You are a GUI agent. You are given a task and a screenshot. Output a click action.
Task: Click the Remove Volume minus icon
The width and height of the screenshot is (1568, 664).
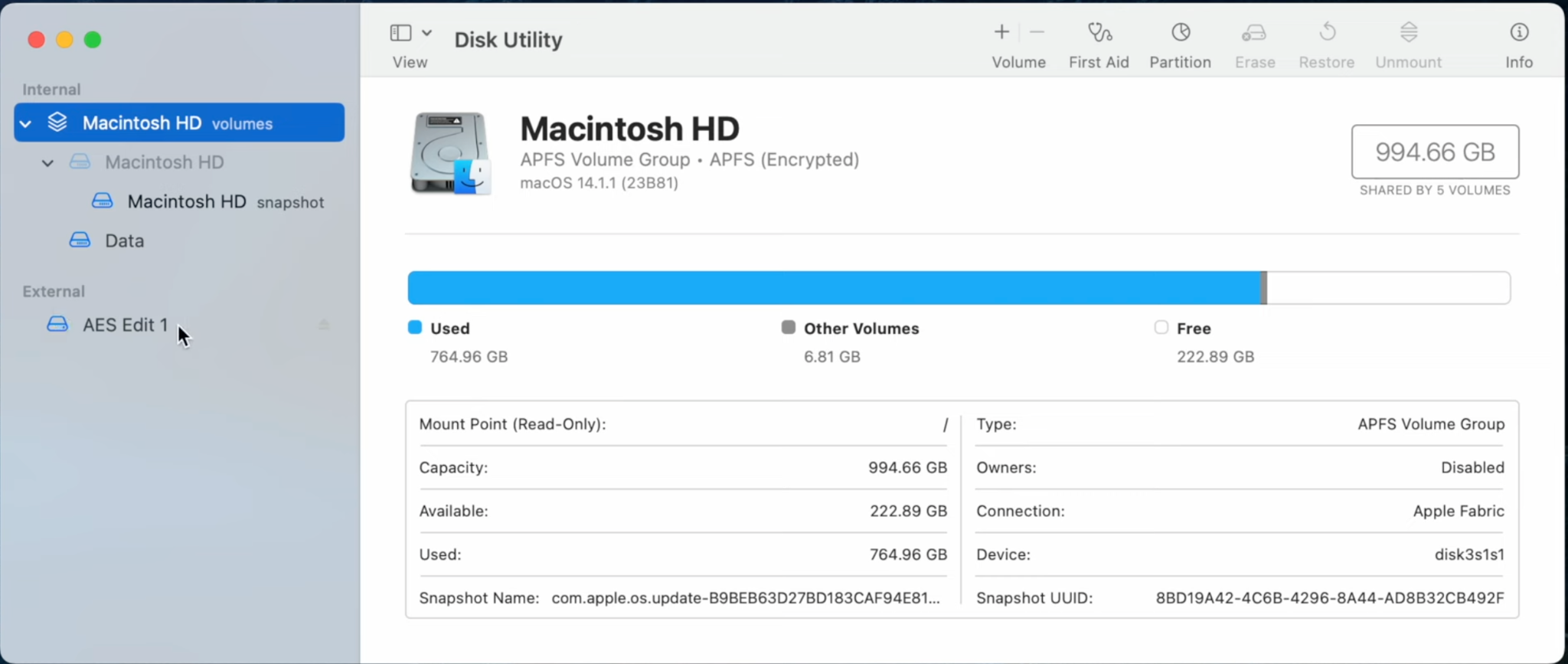coord(1037,32)
